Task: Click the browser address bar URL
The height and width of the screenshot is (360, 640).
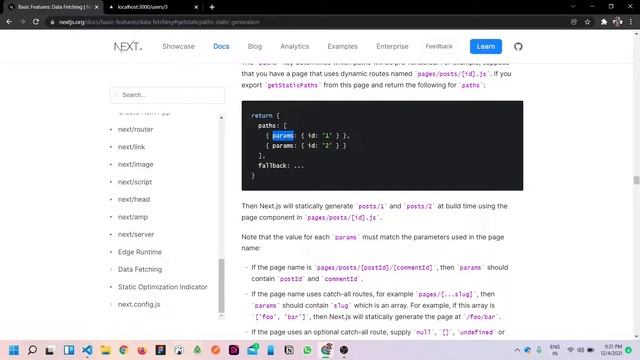Action: pyautogui.click(x=159, y=22)
